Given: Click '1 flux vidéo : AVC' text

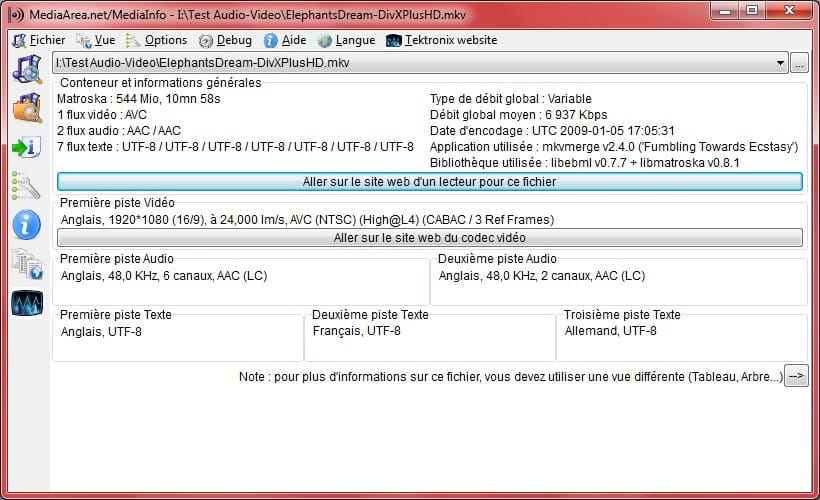Looking at the screenshot, I should point(102,115).
